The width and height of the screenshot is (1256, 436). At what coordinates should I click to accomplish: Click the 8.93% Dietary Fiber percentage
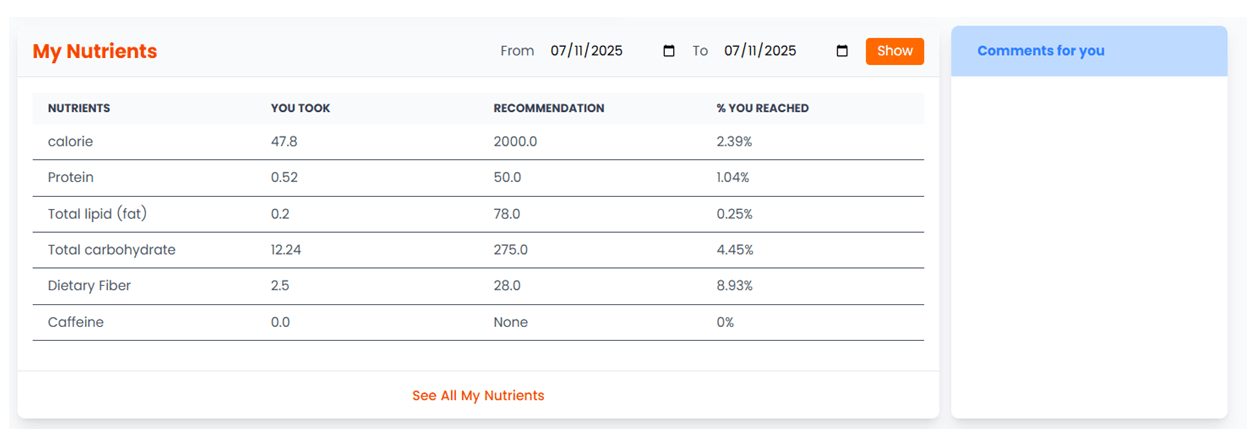[x=735, y=286]
